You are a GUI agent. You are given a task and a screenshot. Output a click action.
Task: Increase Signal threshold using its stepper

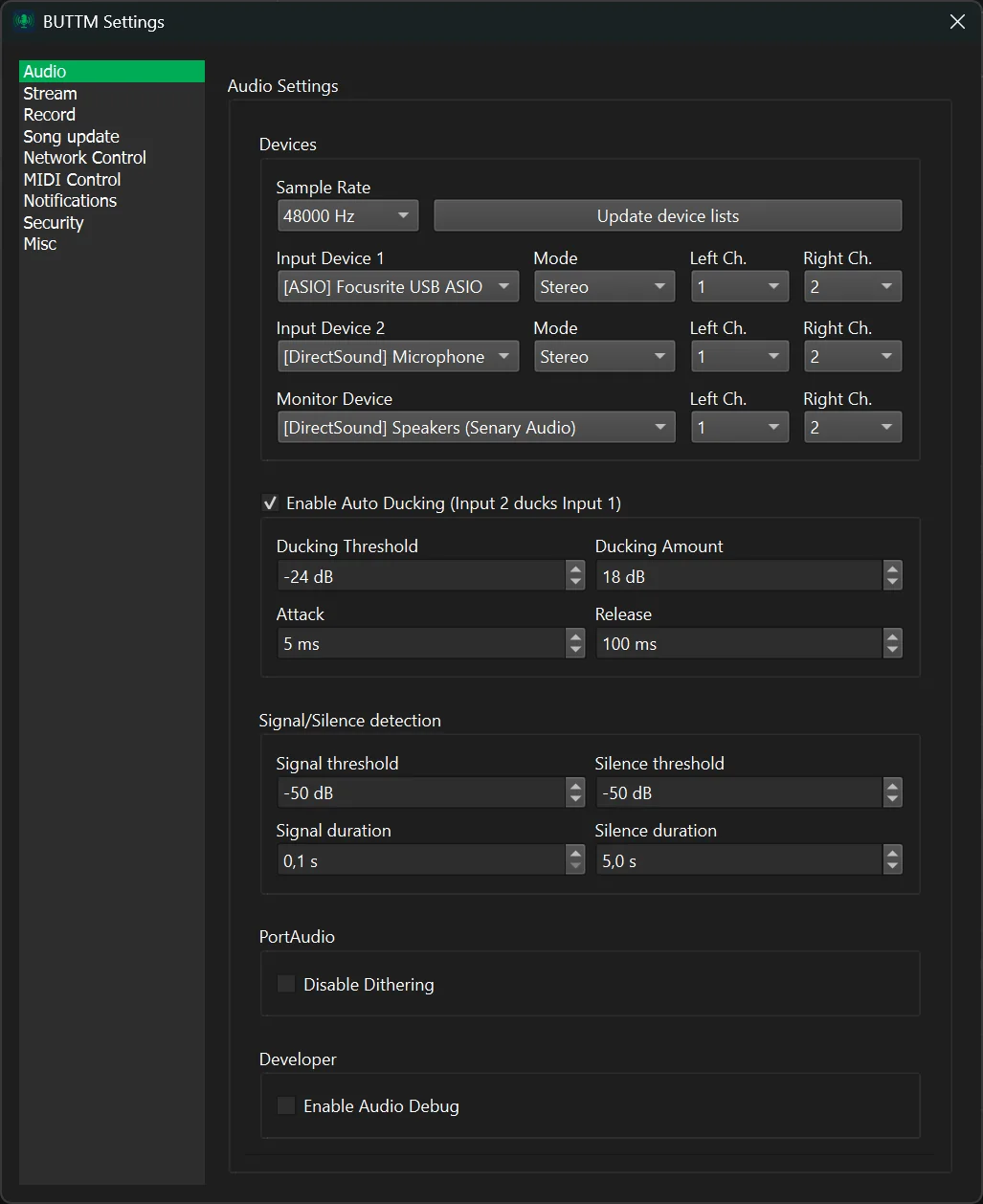[x=575, y=787]
